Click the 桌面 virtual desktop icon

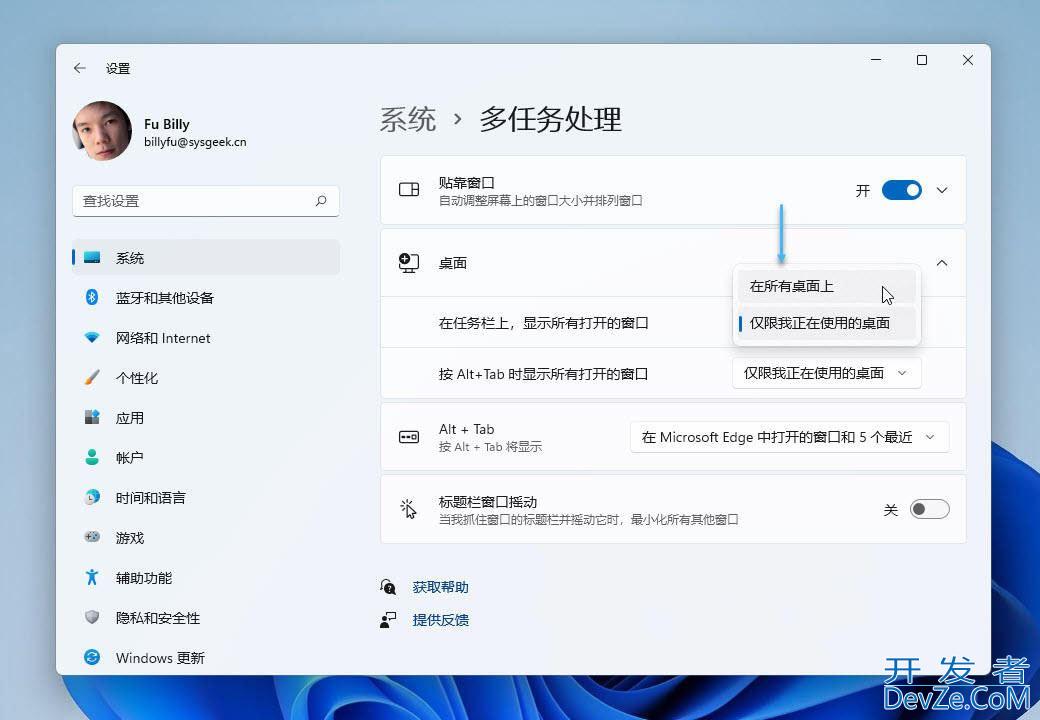tap(409, 263)
